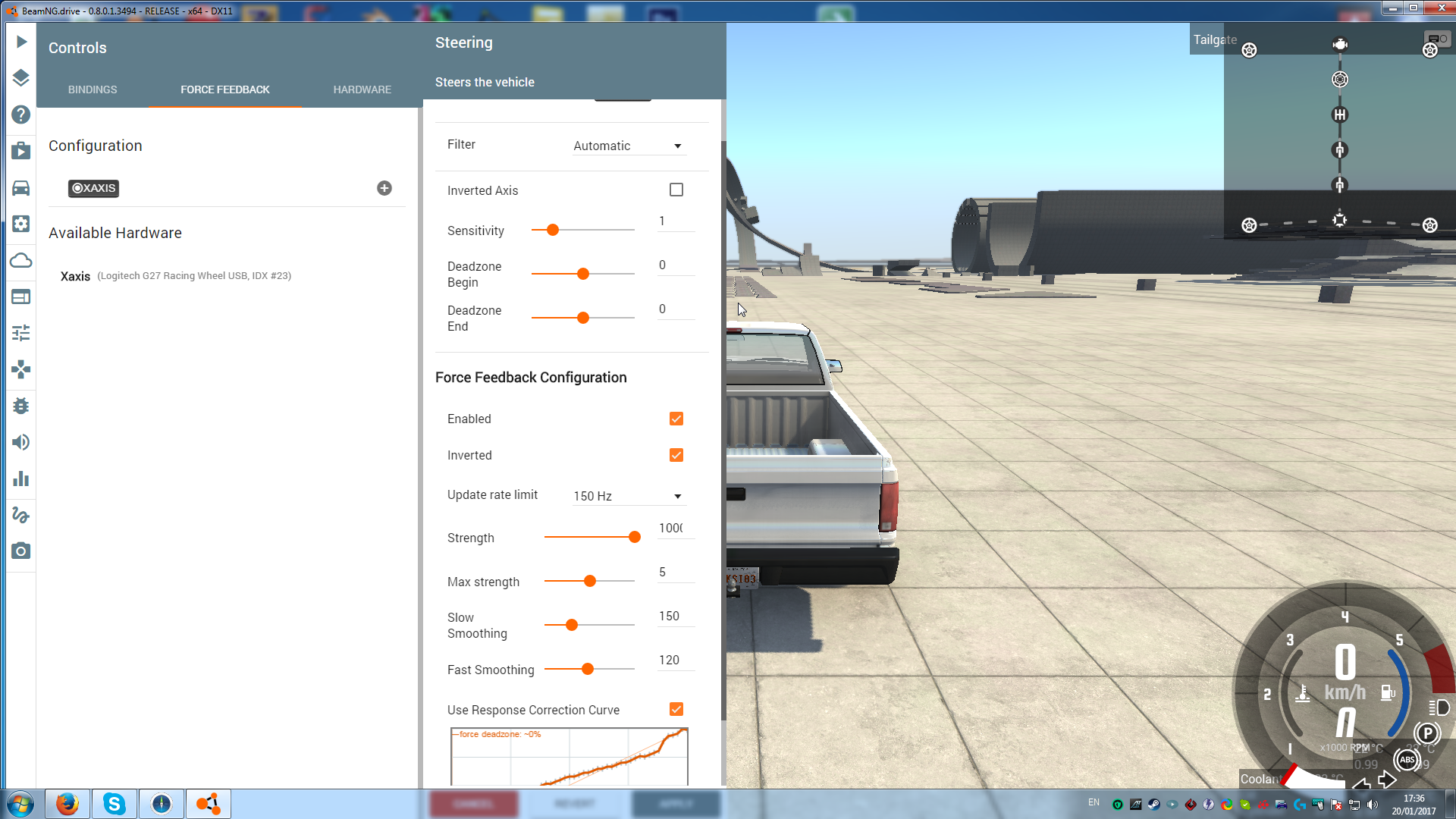Adjust the Max strength slider handle
Image resolution: width=1456 pixels, height=819 pixels.
[x=590, y=581]
